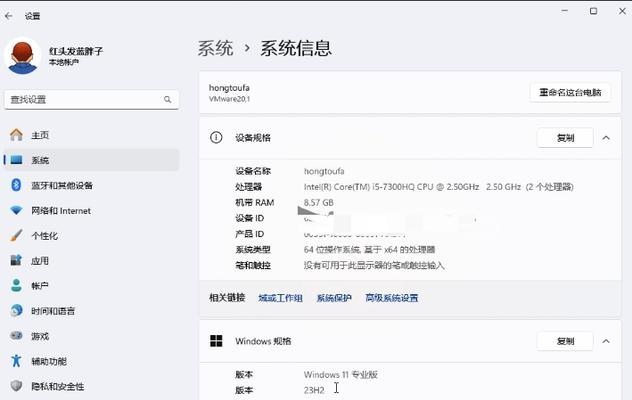This screenshot has height=400, width=632.
Task: Collapse the Windows 规格 section chevron
Action: pyautogui.click(x=606, y=341)
